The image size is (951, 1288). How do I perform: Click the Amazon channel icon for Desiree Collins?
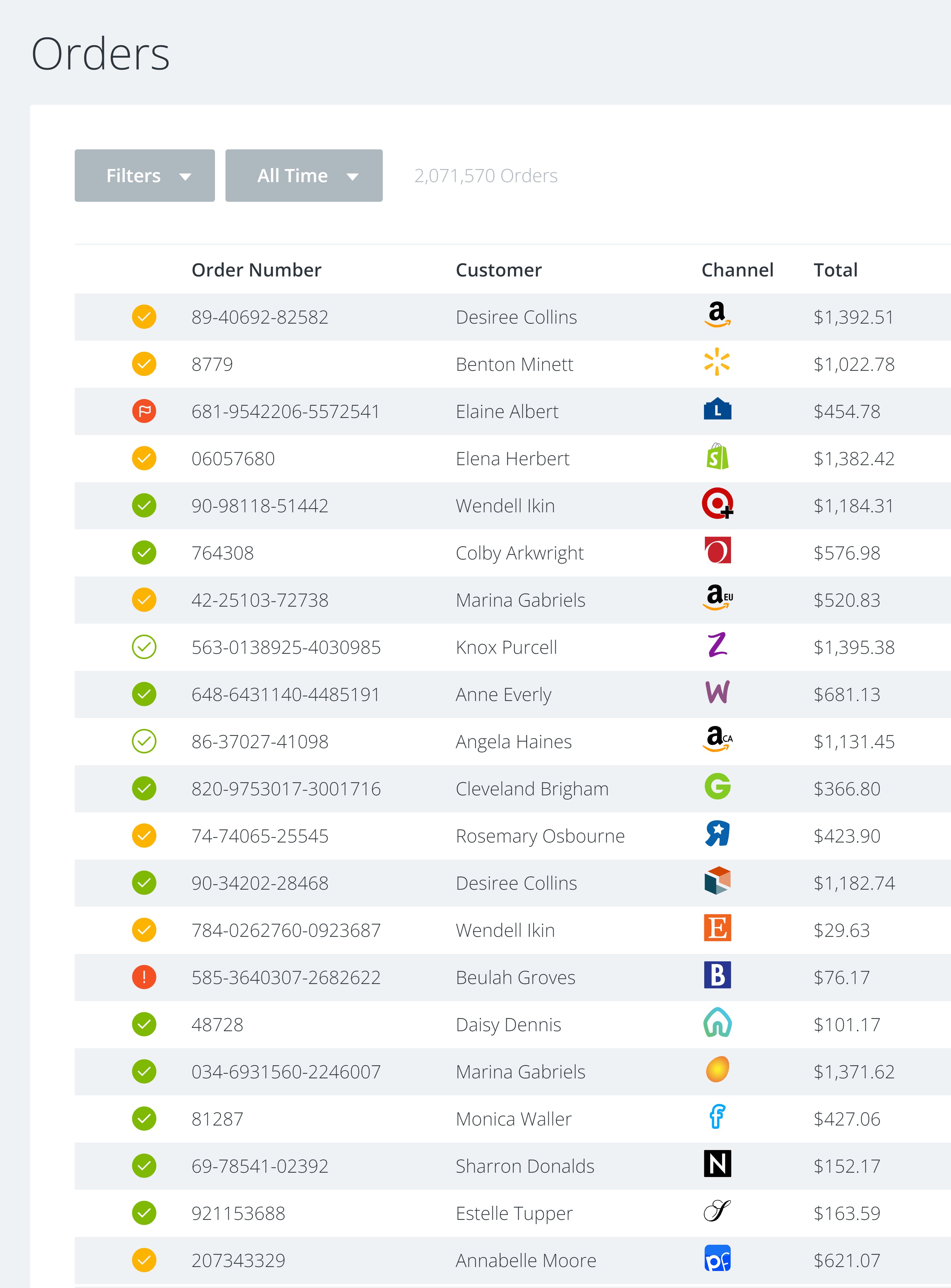(717, 315)
